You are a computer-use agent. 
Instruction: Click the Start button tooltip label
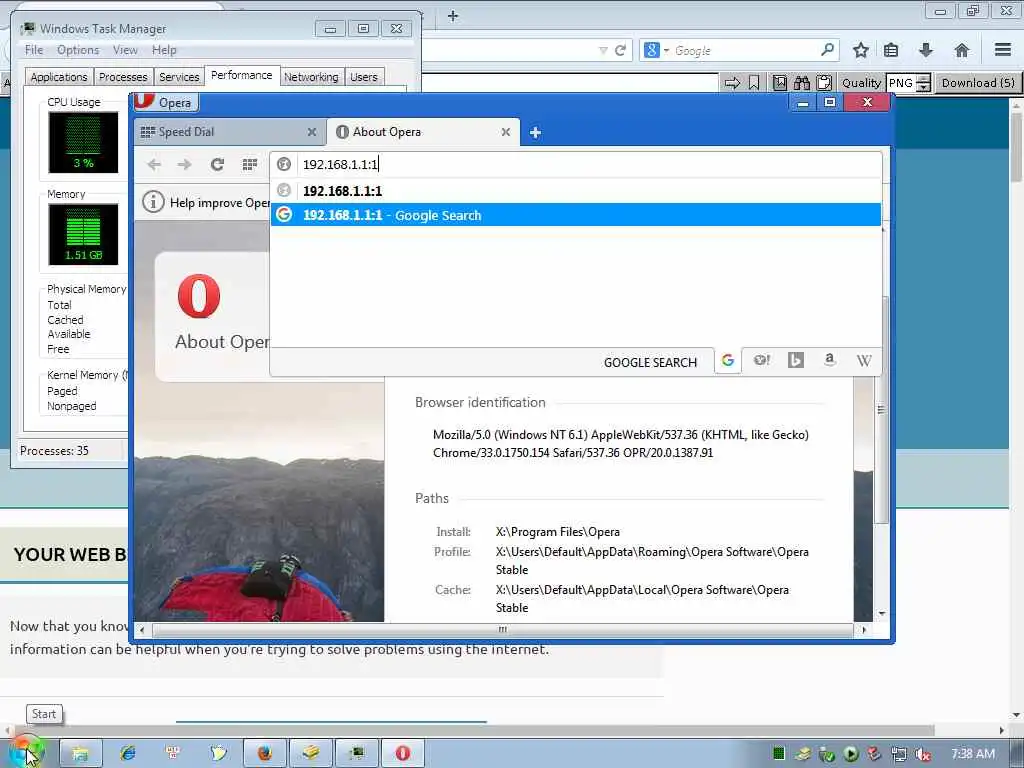(x=44, y=714)
